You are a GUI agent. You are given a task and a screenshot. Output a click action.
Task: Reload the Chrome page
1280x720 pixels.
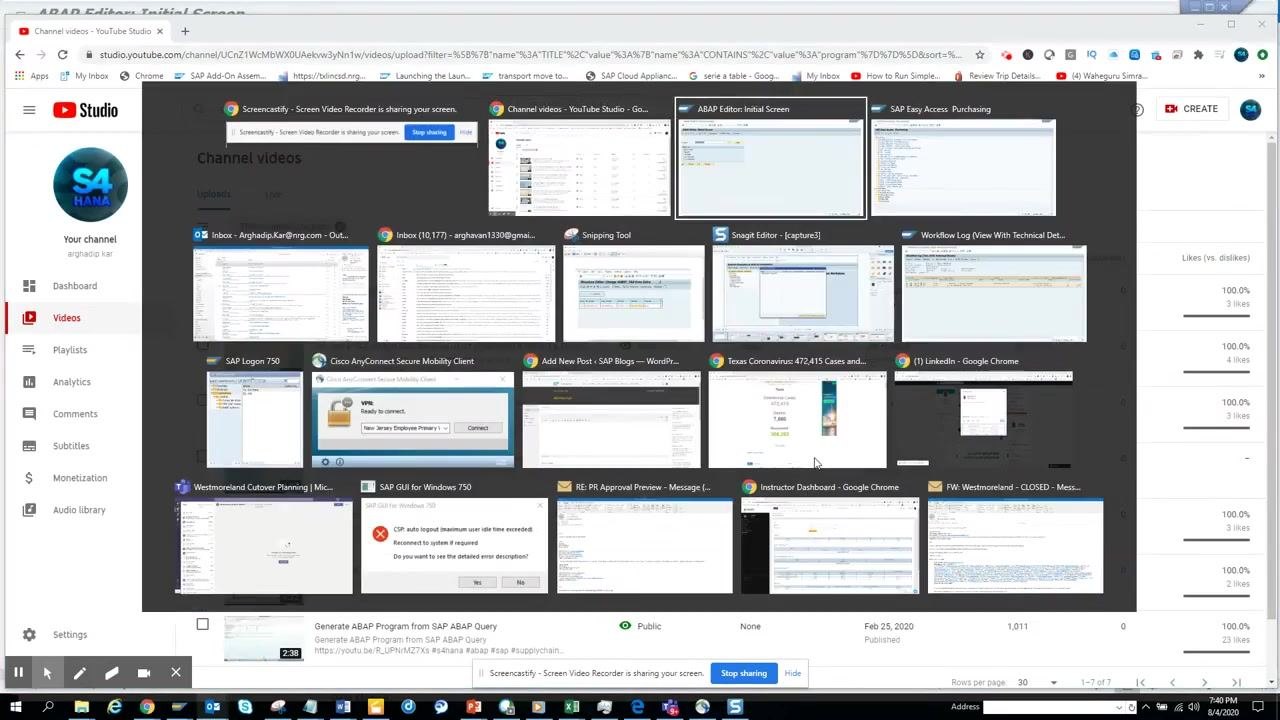click(62, 55)
